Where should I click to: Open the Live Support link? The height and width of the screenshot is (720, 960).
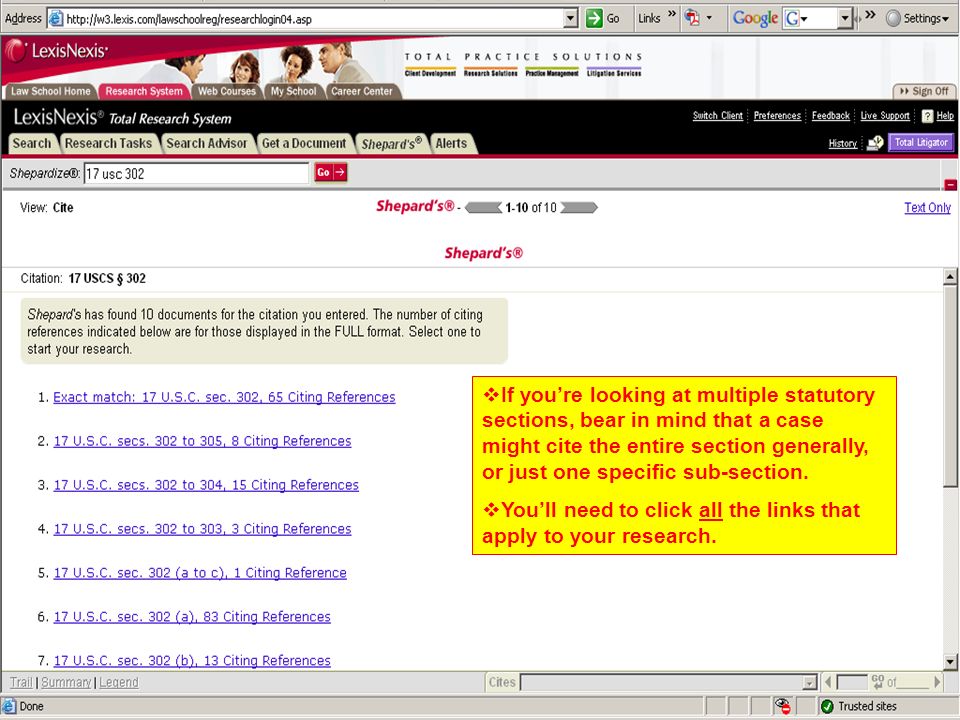coord(885,116)
